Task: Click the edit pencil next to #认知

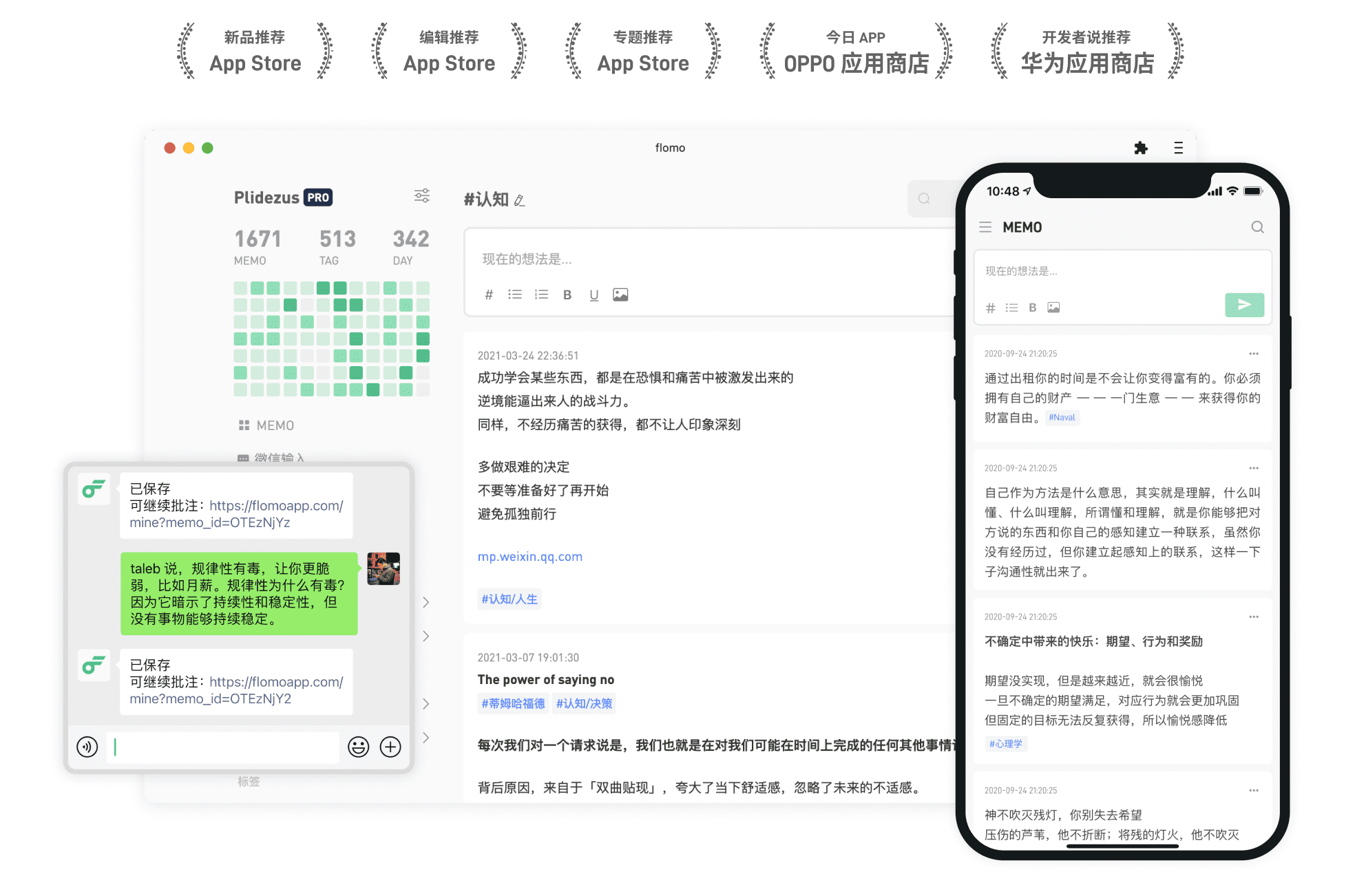Action: pyautogui.click(x=520, y=200)
